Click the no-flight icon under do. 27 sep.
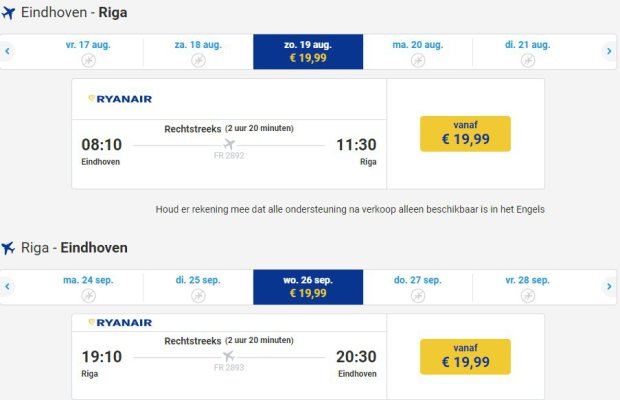Screen dimensions: 620x400 tap(417, 295)
